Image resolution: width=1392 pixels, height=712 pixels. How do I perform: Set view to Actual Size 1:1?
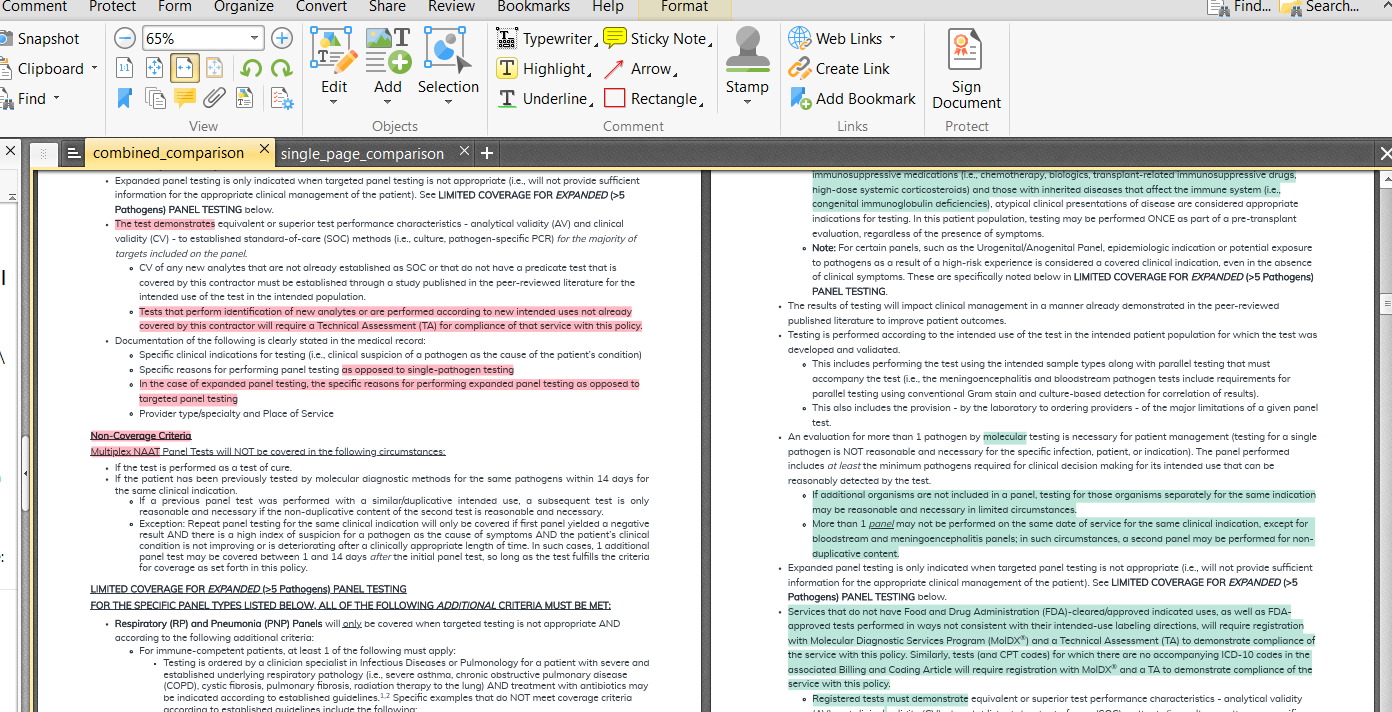tap(125, 68)
